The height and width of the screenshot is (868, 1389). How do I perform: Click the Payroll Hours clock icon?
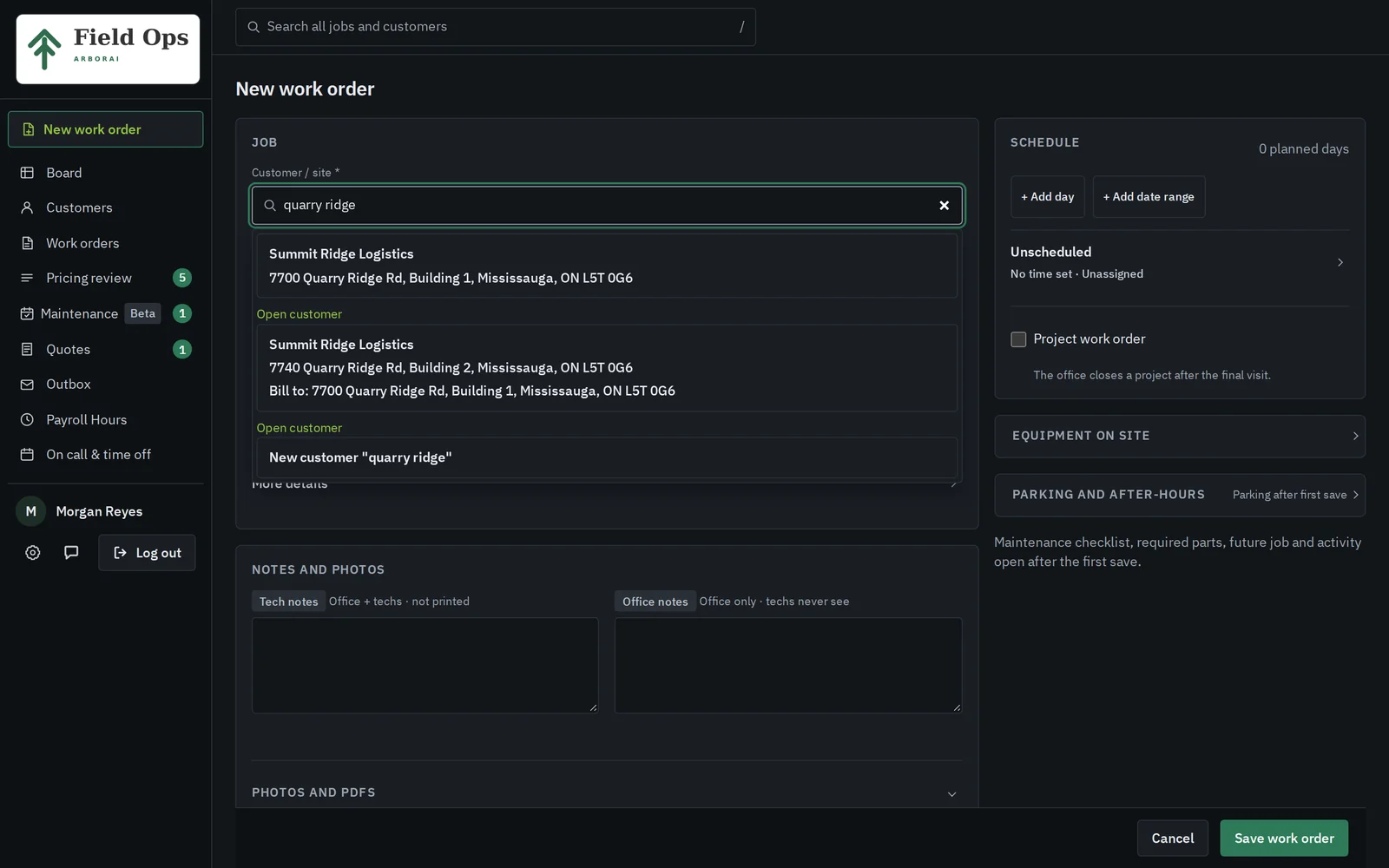point(27,419)
